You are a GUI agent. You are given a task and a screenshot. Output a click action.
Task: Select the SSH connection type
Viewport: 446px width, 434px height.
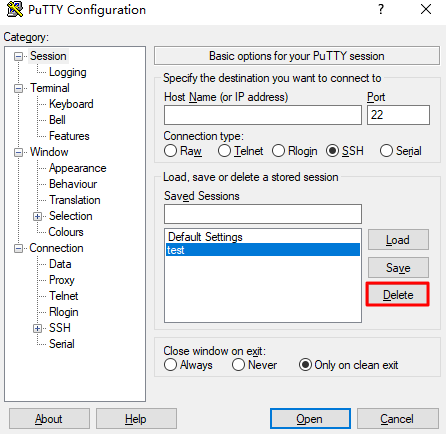coord(332,151)
